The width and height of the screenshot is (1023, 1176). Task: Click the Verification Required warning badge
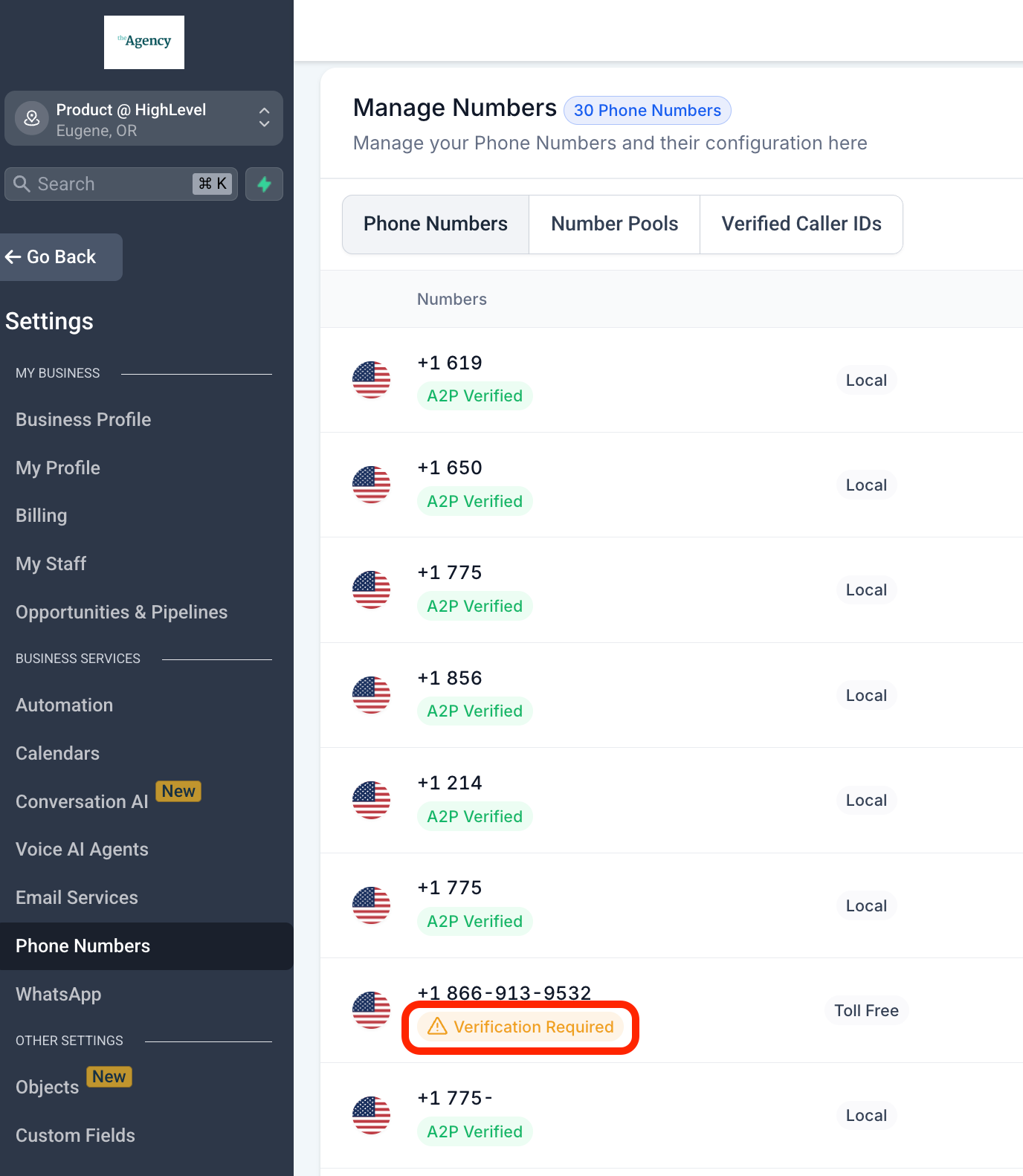(520, 1027)
